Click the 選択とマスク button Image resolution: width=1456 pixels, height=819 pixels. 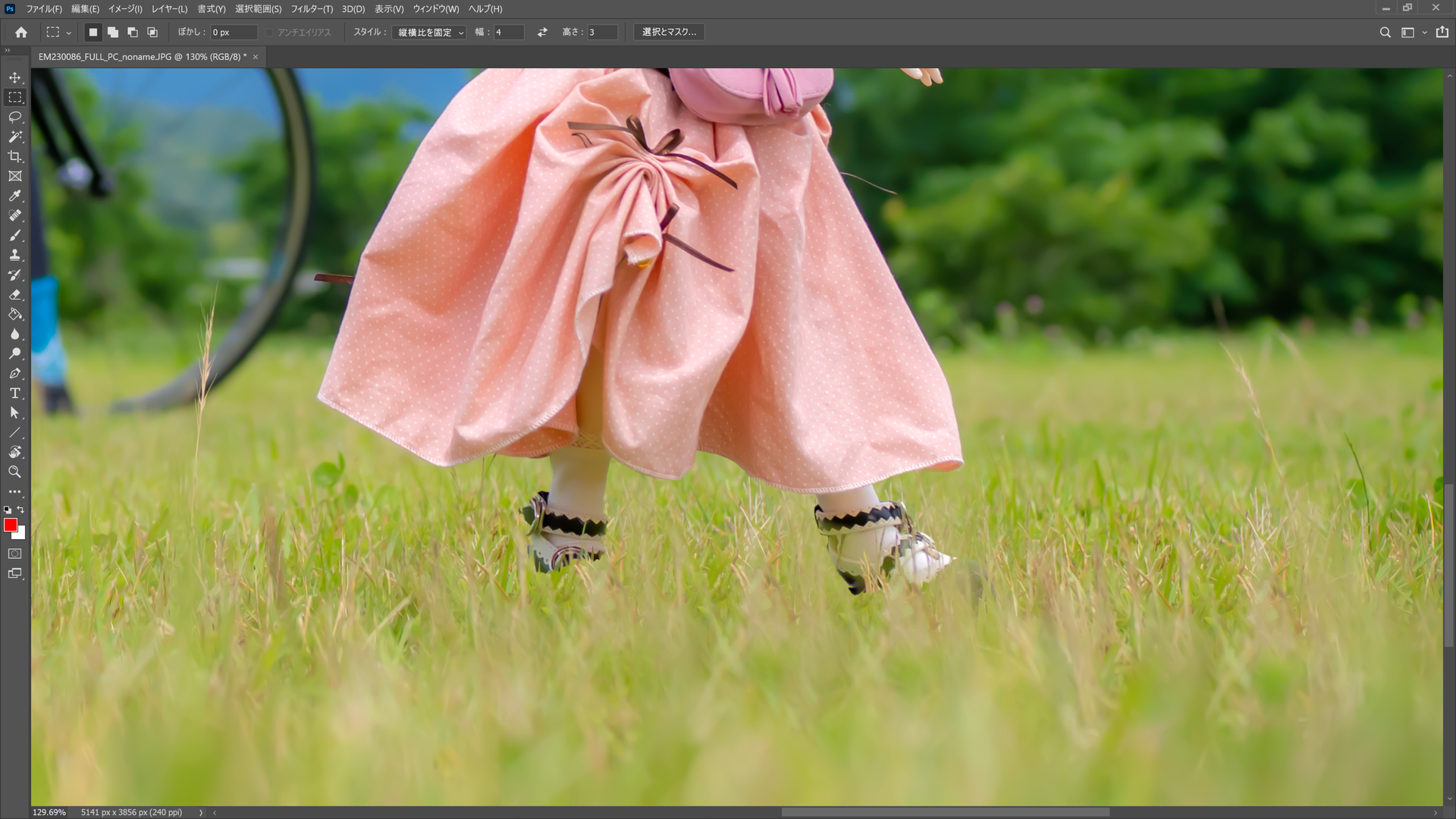tap(669, 32)
